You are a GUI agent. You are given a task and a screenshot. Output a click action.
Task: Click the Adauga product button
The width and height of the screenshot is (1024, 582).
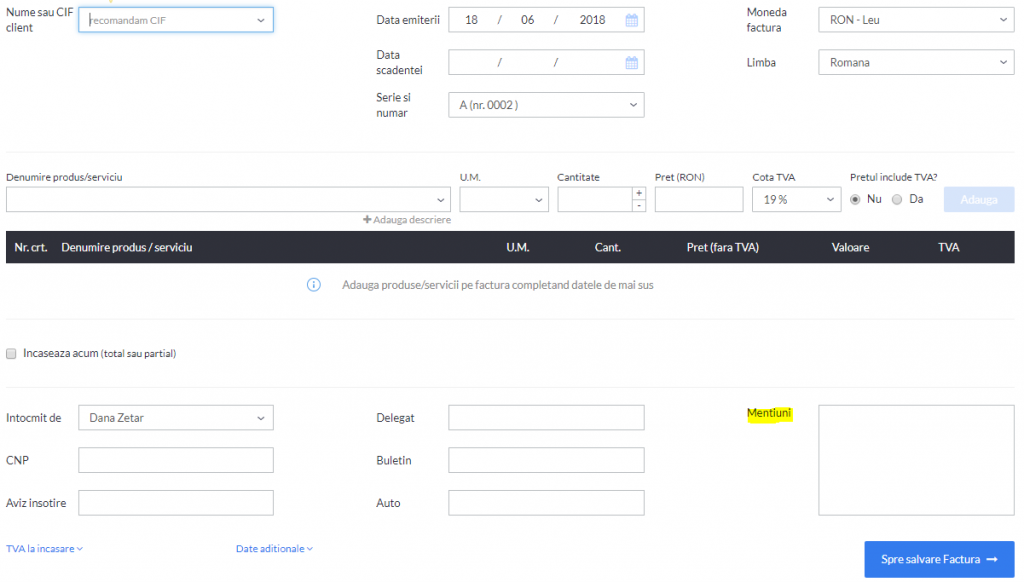coord(978,200)
